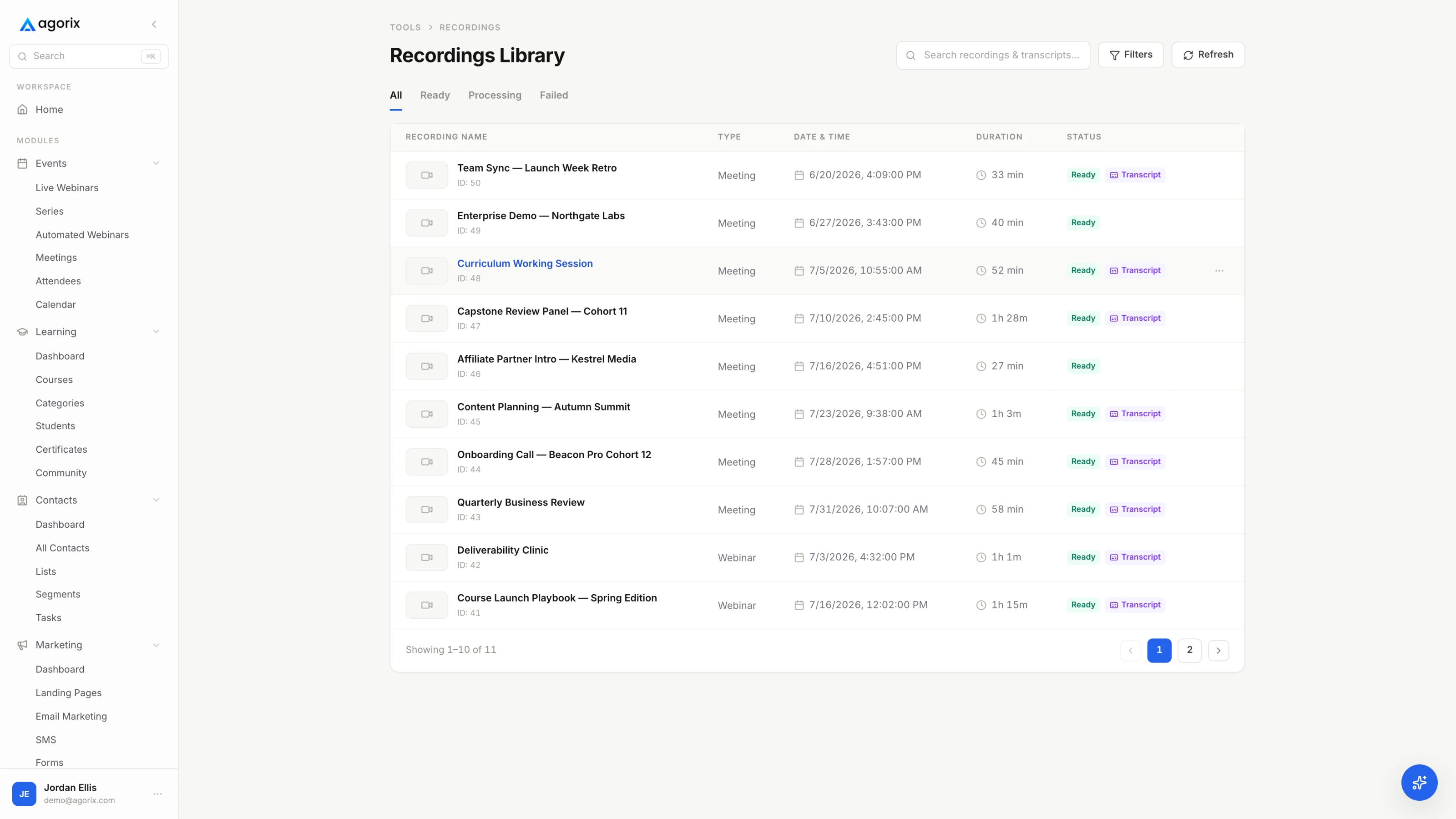Go to next page with the right chevron
The height and width of the screenshot is (819, 1456).
pyautogui.click(x=1218, y=651)
